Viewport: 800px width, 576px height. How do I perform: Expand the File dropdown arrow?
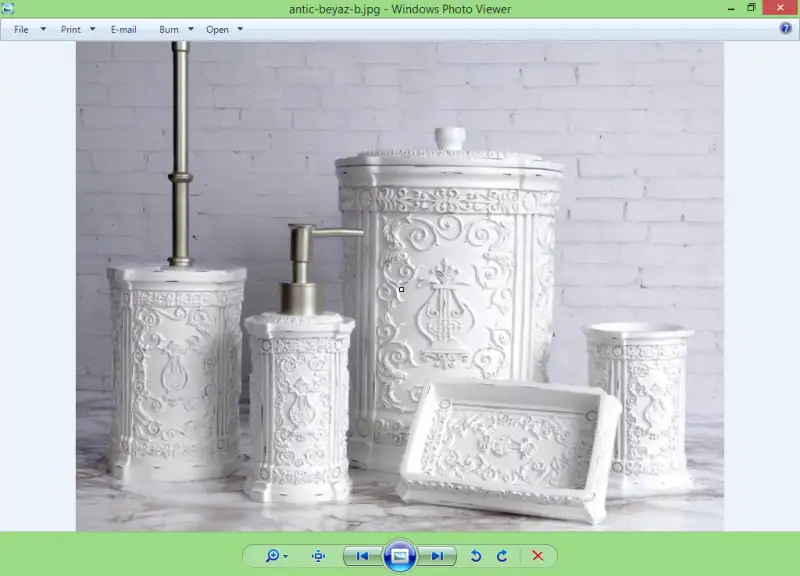[43, 30]
